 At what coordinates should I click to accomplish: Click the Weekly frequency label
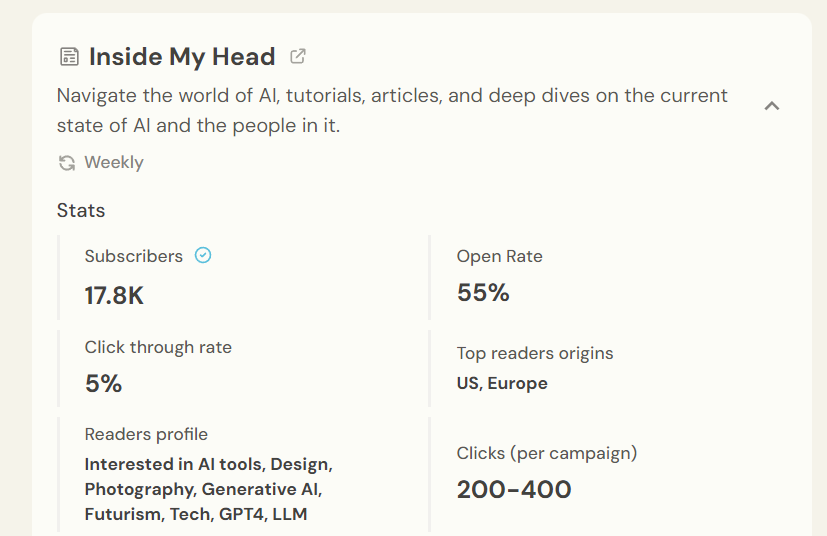[x=114, y=163]
